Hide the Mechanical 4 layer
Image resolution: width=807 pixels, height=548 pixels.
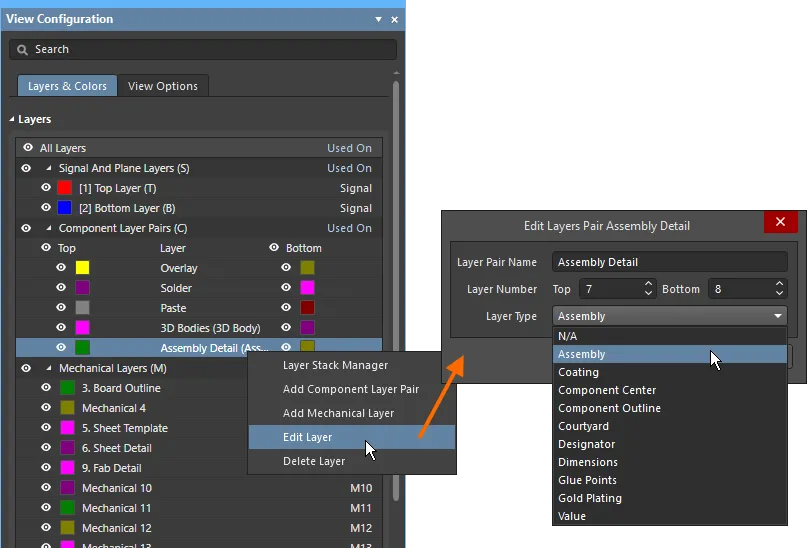click(x=46, y=408)
